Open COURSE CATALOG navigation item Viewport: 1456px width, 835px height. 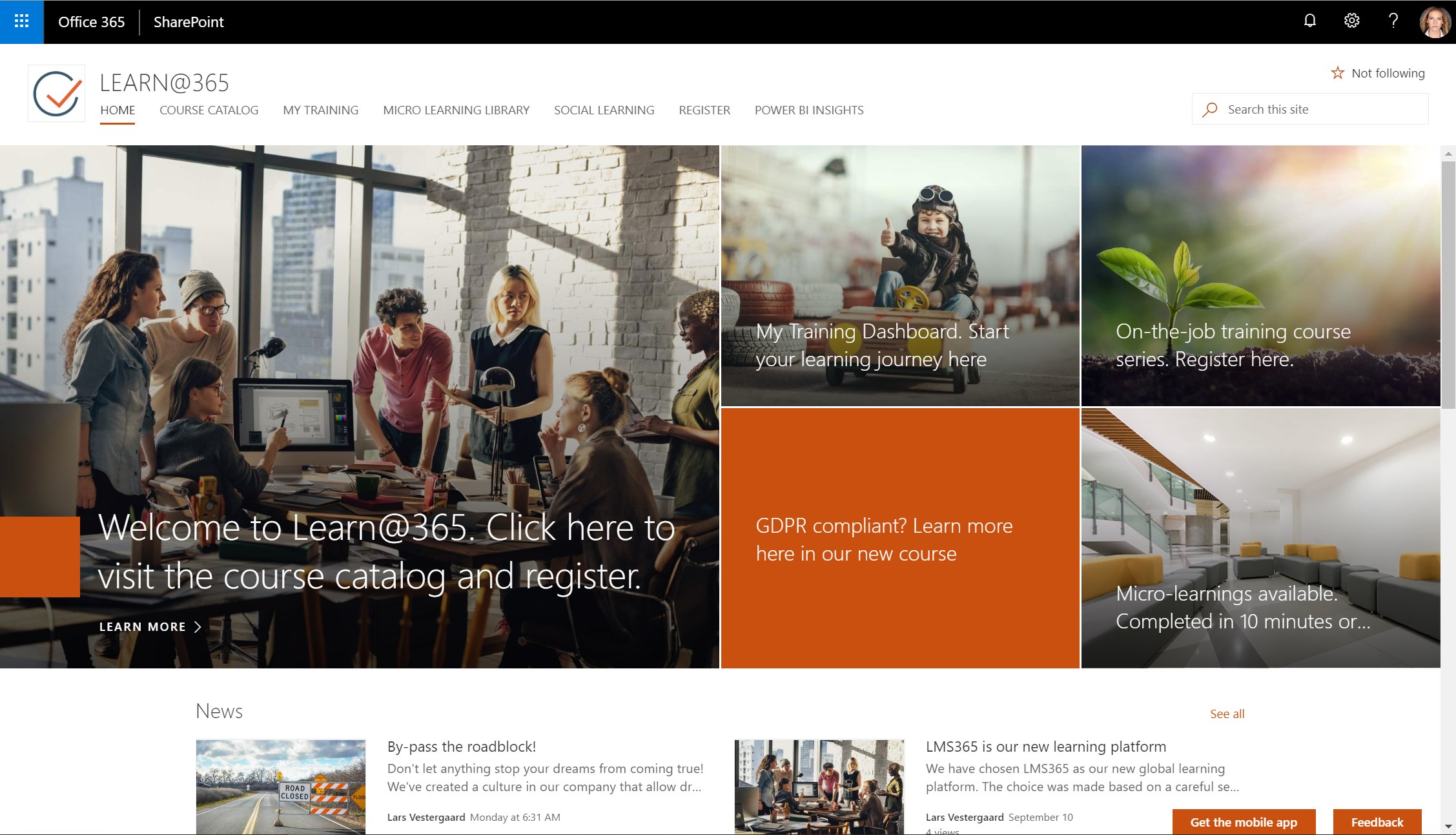pos(209,110)
